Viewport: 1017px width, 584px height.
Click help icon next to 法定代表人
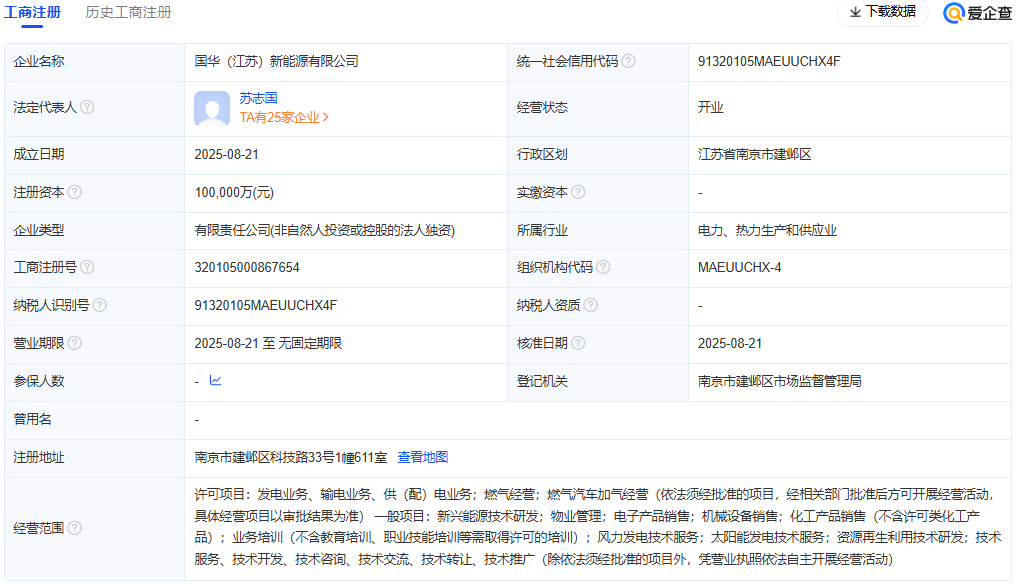pos(87,108)
